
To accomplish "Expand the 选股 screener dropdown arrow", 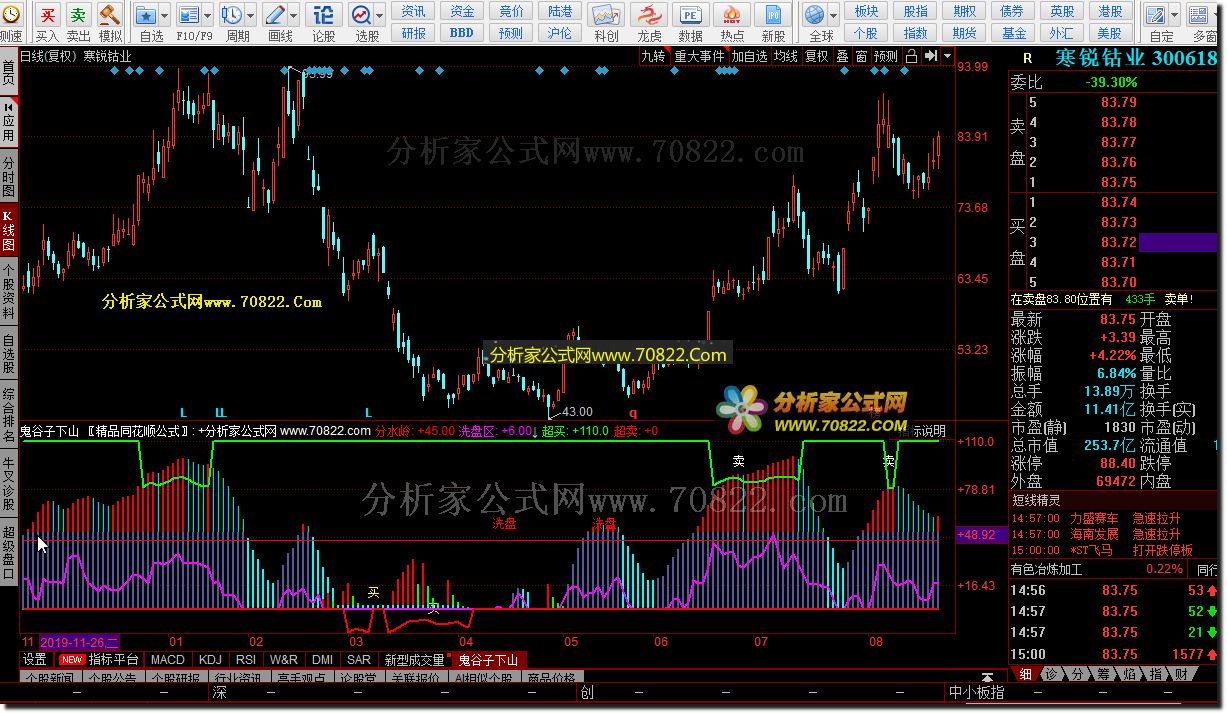I will [x=379, y=16].
